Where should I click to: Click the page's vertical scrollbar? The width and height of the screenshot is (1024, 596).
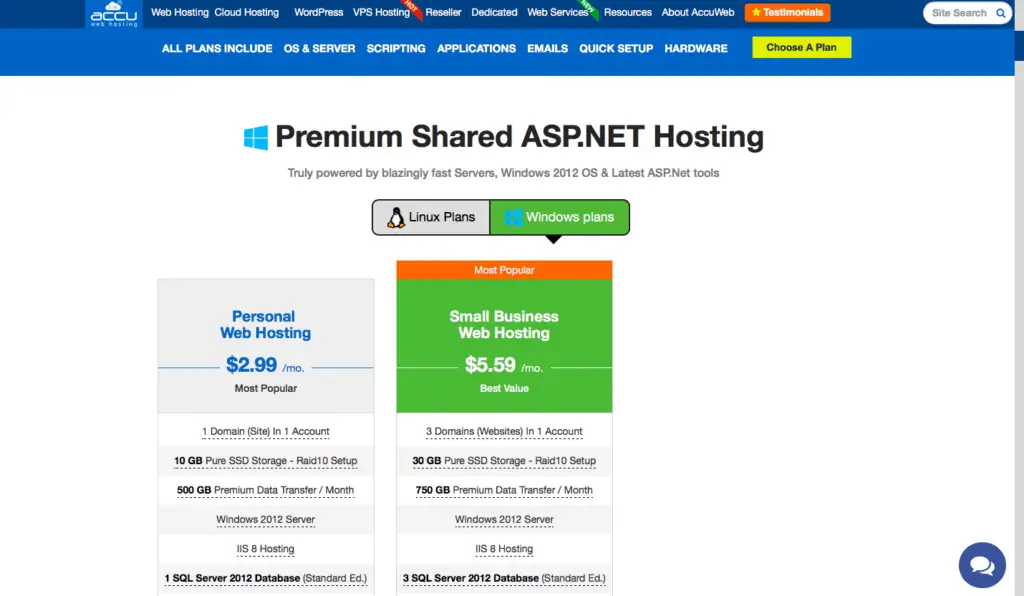(x=1019, y=298)
